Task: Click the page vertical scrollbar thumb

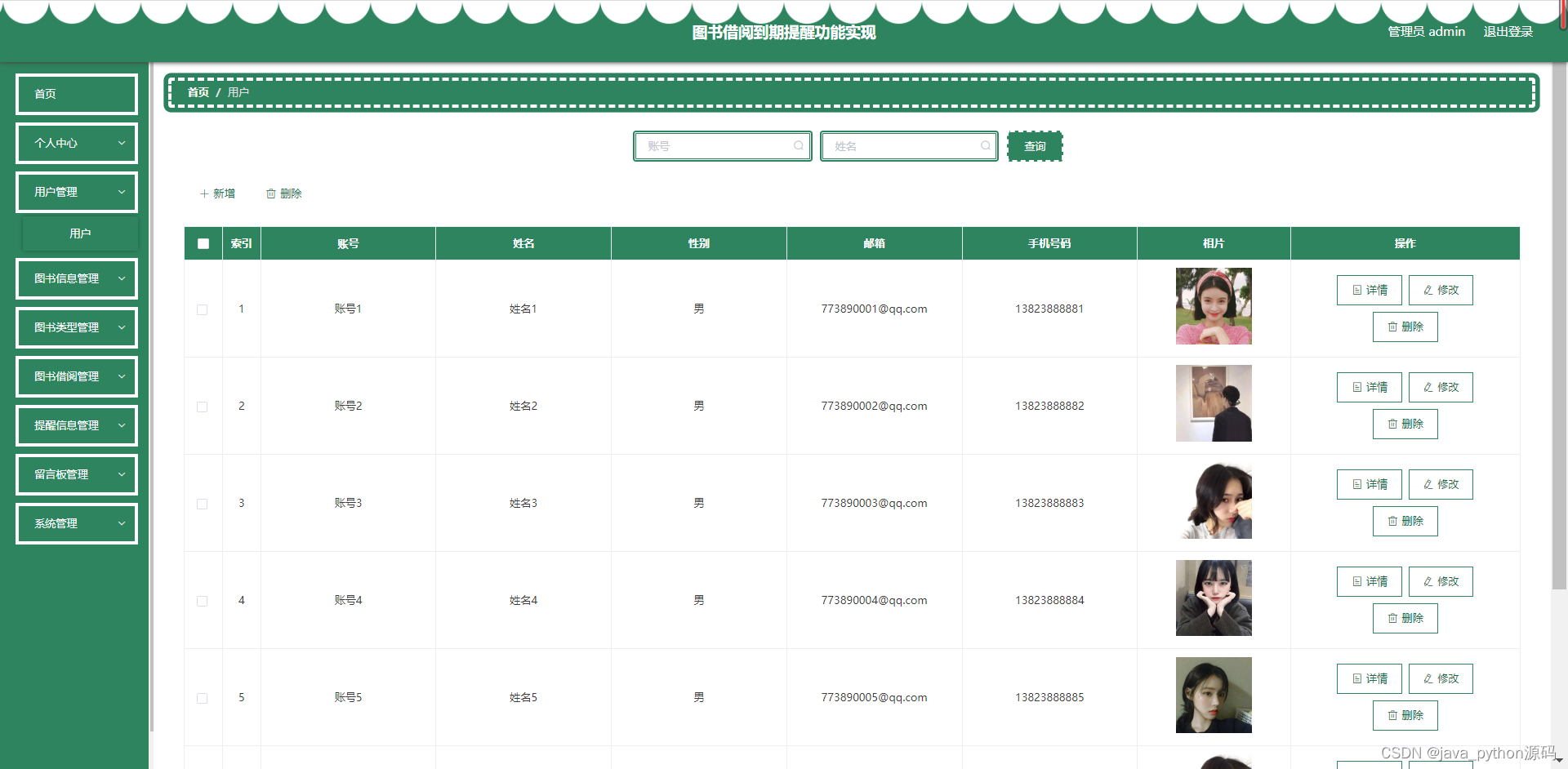Action: [x=1559, y=325]
